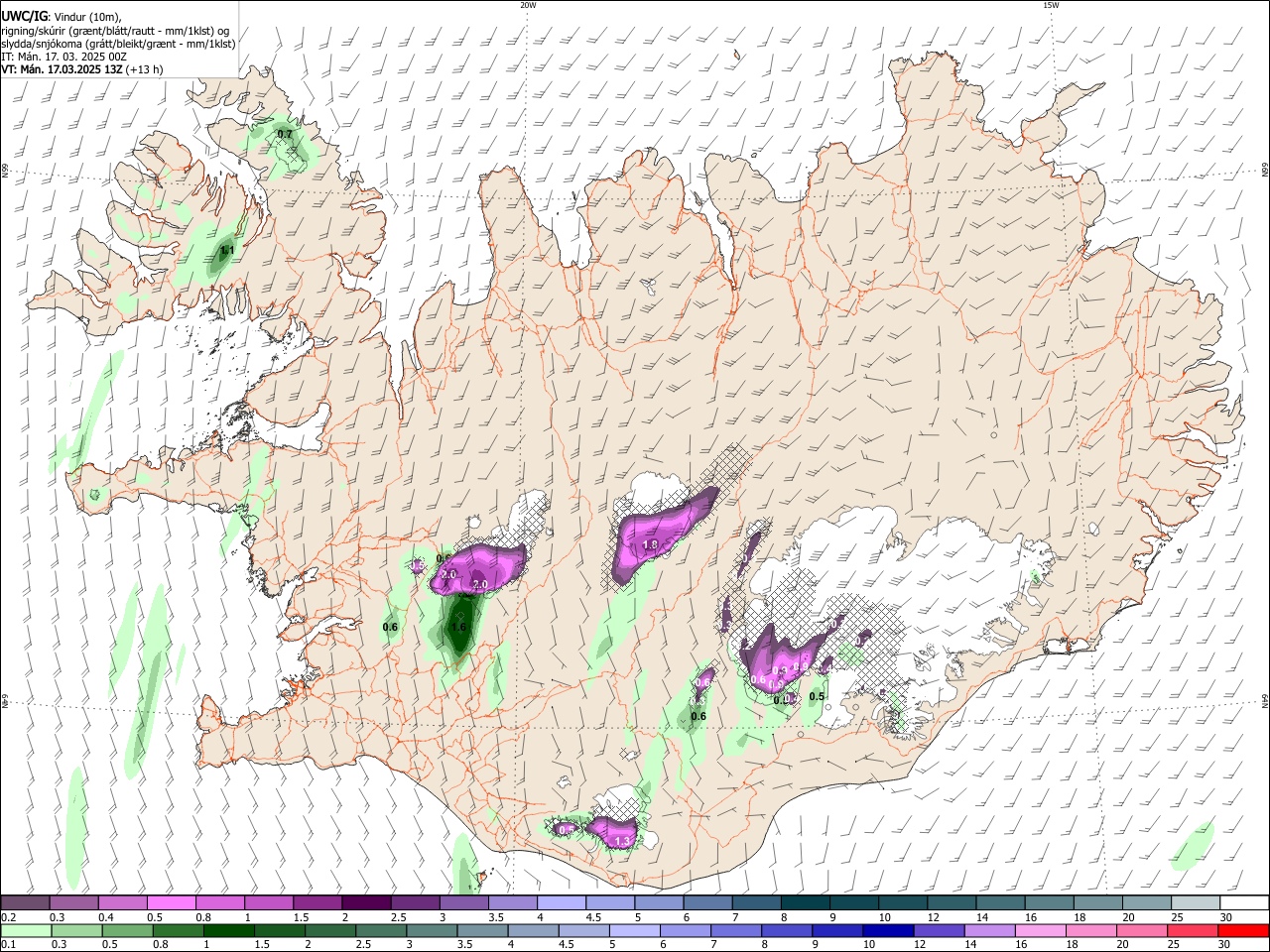Click the 'VT: Mán. 17.03.2025 13Z (+13 h)' line
The image size is (1270, 952).
click(x=82, y=69)
